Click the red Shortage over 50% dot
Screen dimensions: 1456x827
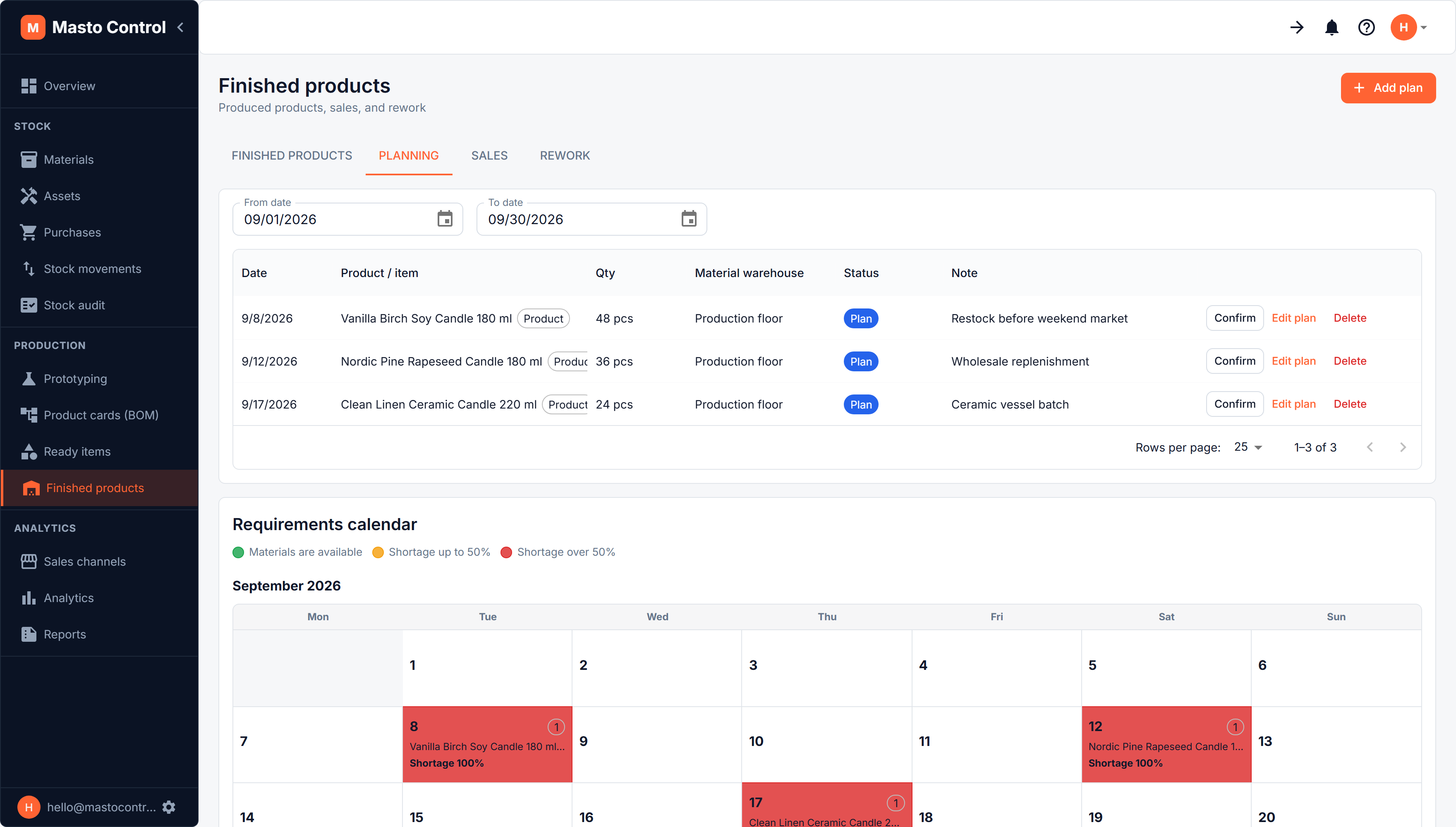click(506, 552)
